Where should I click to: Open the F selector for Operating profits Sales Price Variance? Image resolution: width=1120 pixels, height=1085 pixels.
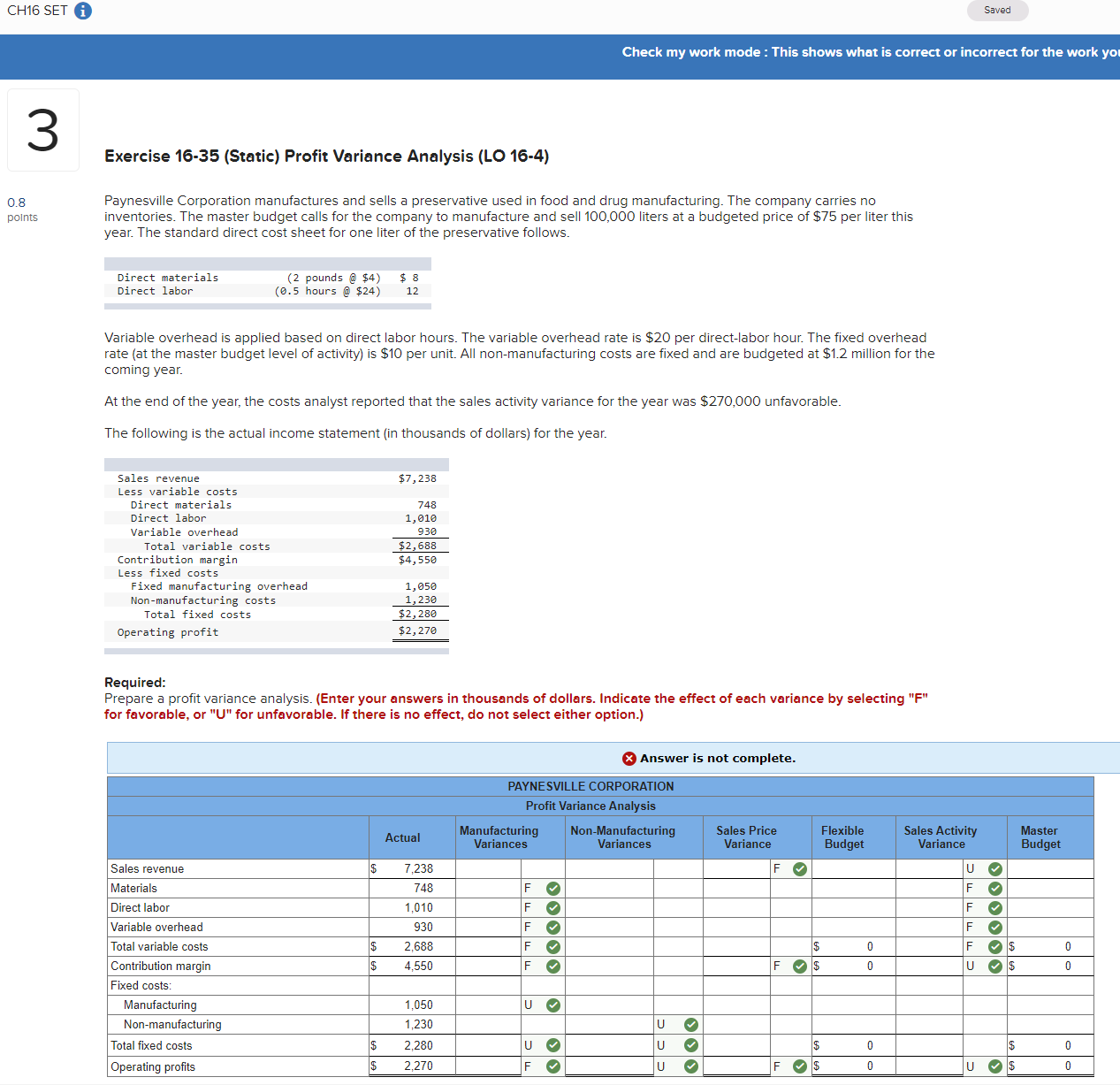(777, 1066)
